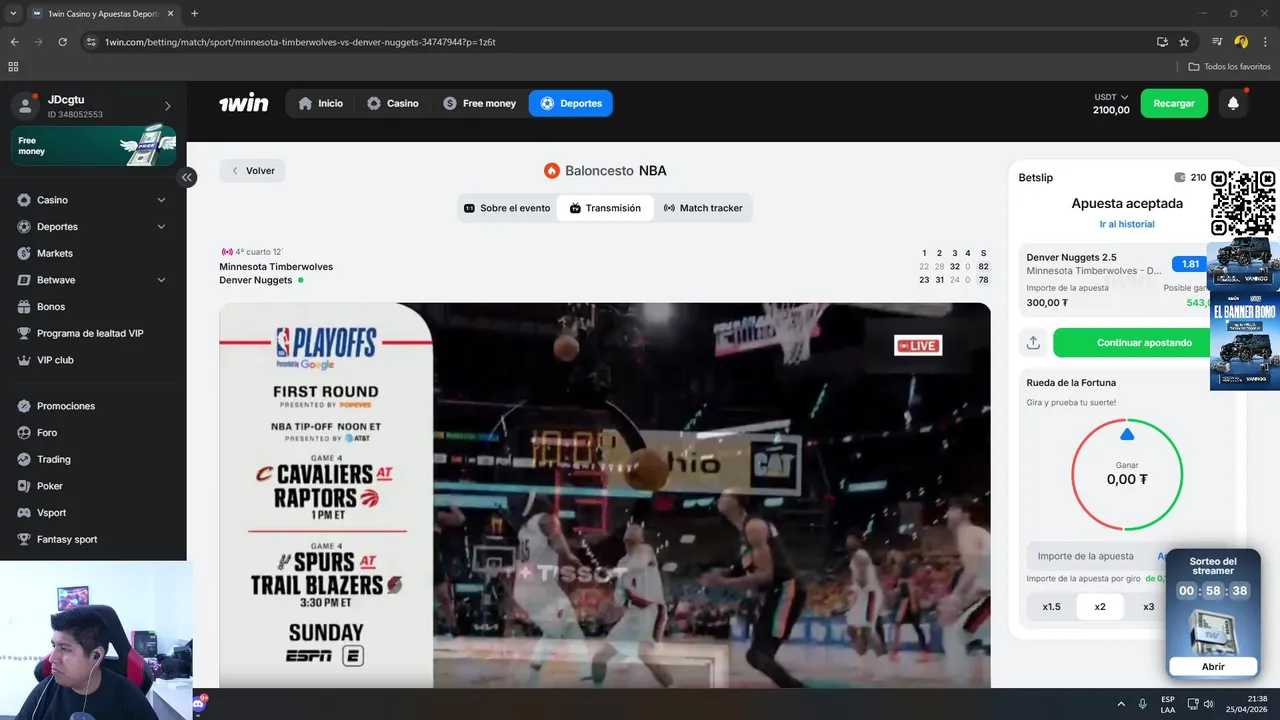Viewport: 1280px width, 720px height.
Task: Click the Betwave sidebar icon
Action: [24, 280]
